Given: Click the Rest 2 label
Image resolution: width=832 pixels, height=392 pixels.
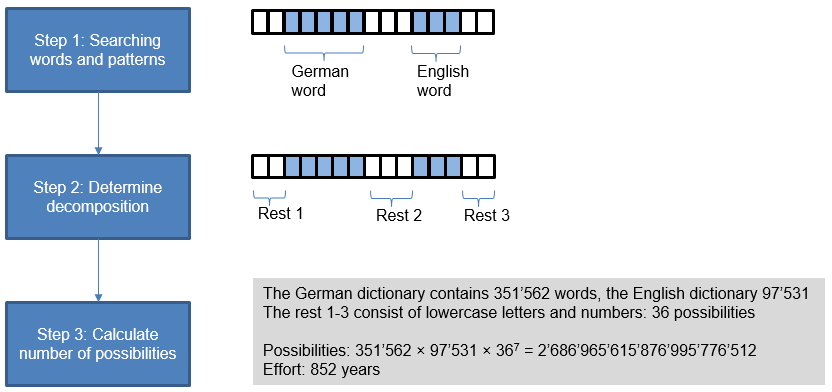Looking at the screenshot, I should (399, 215).
